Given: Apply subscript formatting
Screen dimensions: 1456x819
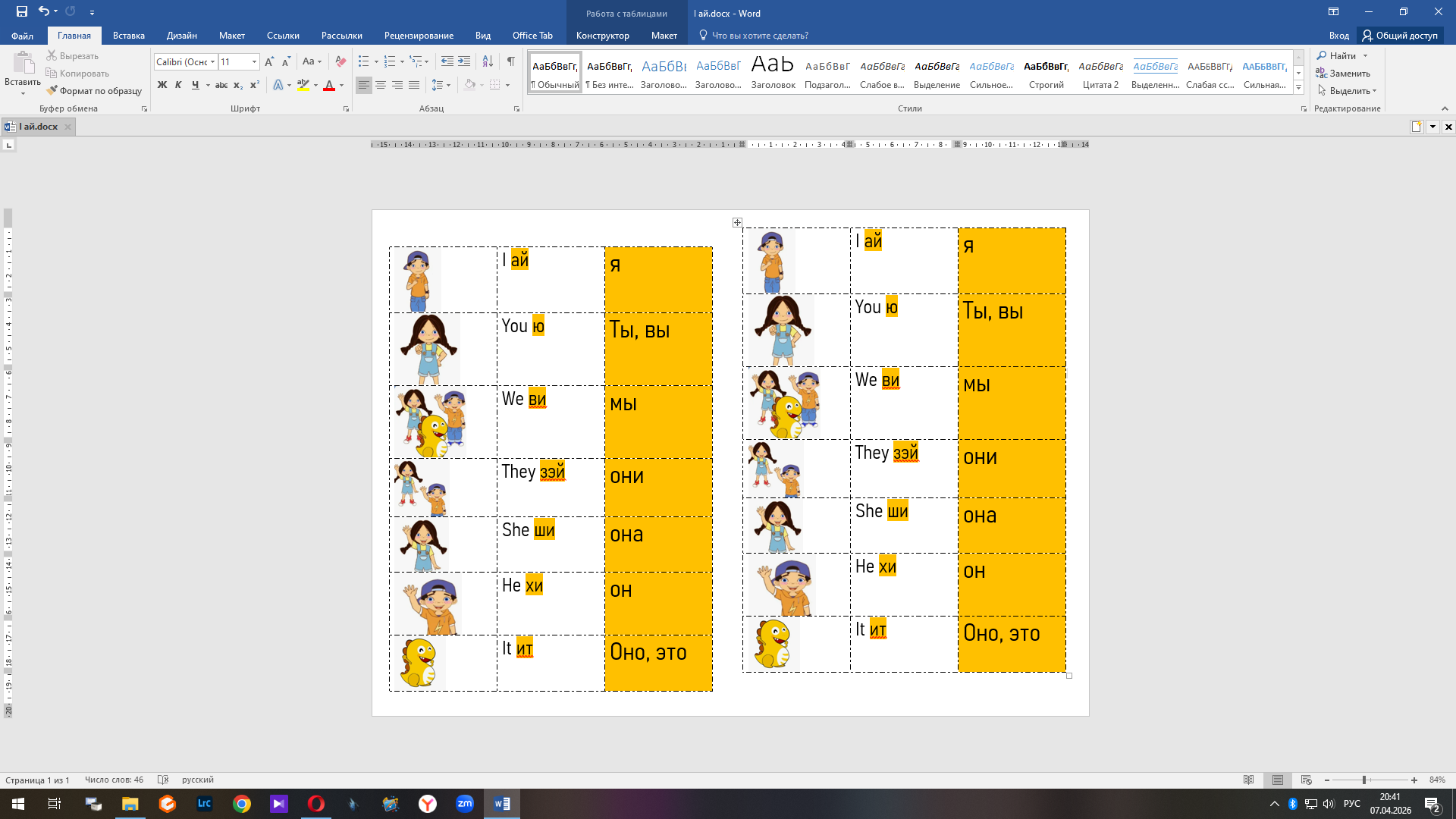Looking at the screenshot, I should (x=238, y=86).
